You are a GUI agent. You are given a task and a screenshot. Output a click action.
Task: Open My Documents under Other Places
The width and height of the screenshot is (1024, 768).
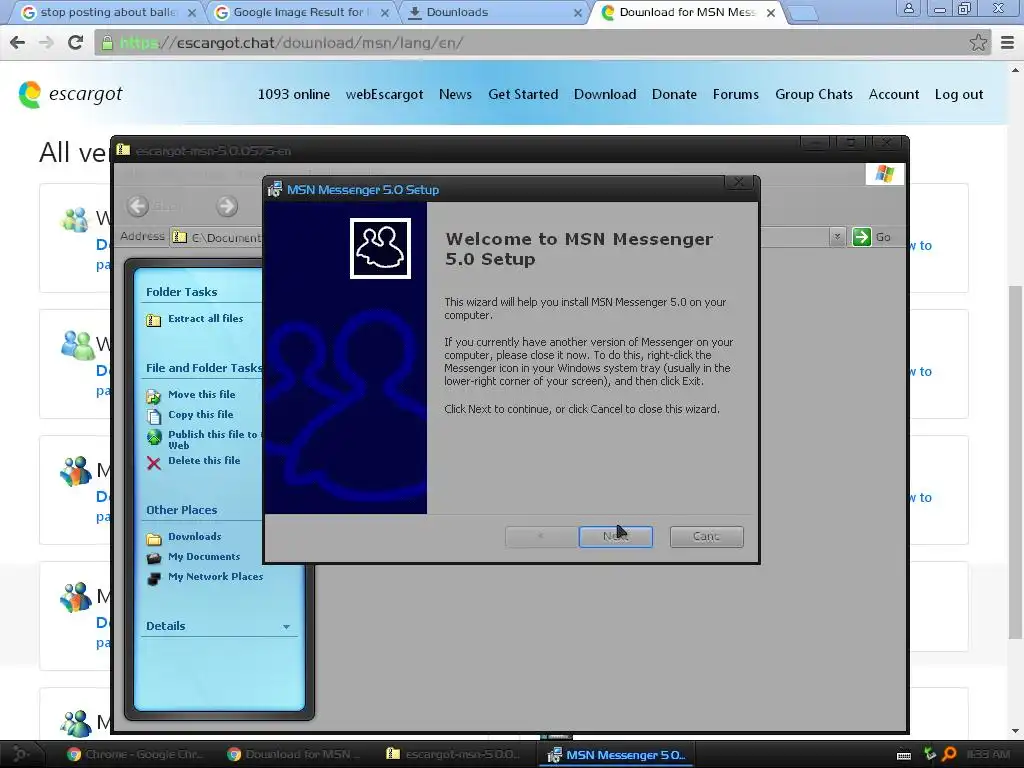click(x=204, y=556)
